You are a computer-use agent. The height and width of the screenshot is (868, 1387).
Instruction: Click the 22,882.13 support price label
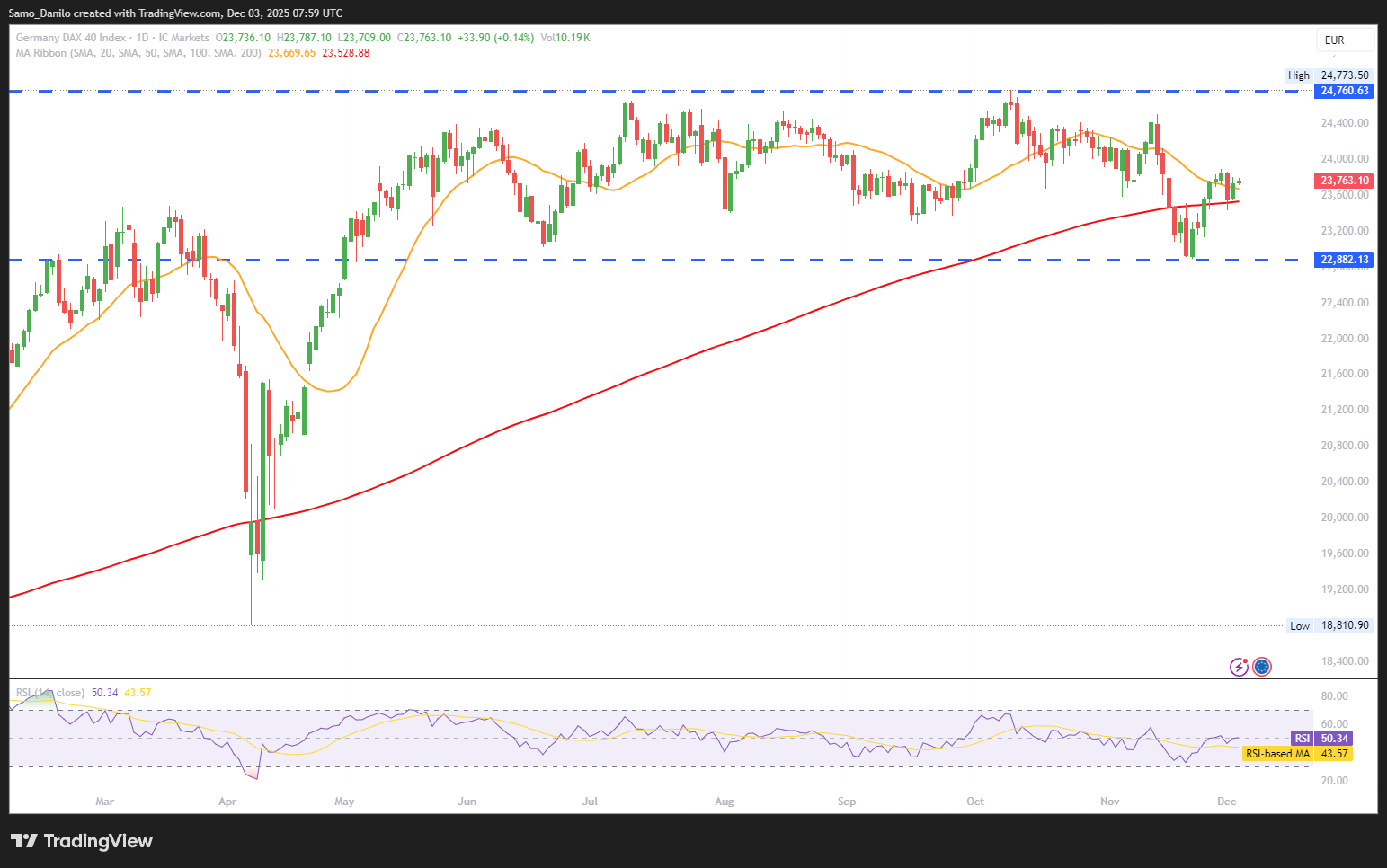coord(1344,260)
